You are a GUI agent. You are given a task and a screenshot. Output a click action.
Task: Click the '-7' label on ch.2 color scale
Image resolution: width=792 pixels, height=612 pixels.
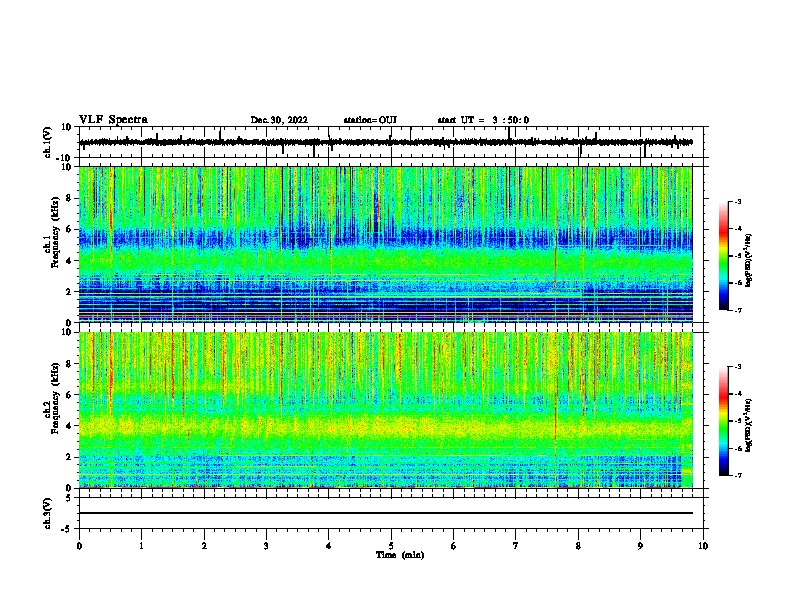point(737,475)
